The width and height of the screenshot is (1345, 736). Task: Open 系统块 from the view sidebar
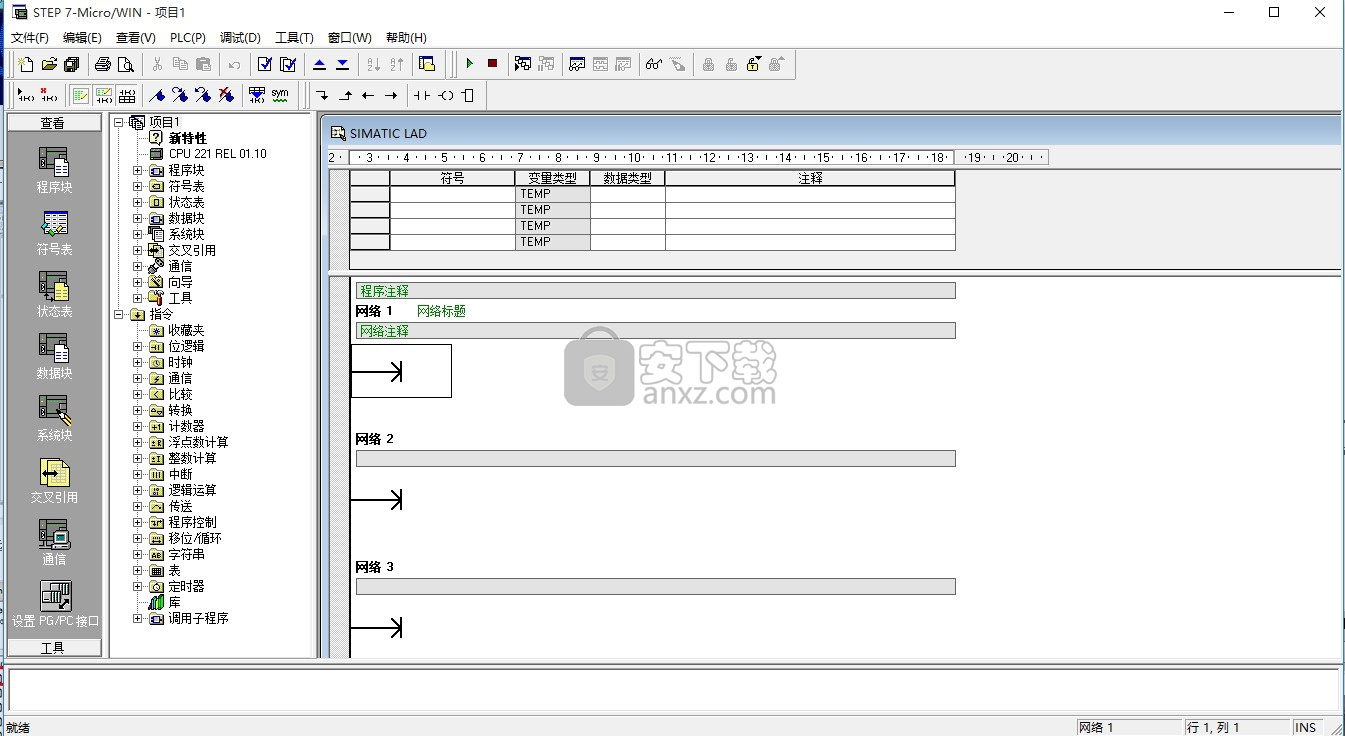point(54,418)
